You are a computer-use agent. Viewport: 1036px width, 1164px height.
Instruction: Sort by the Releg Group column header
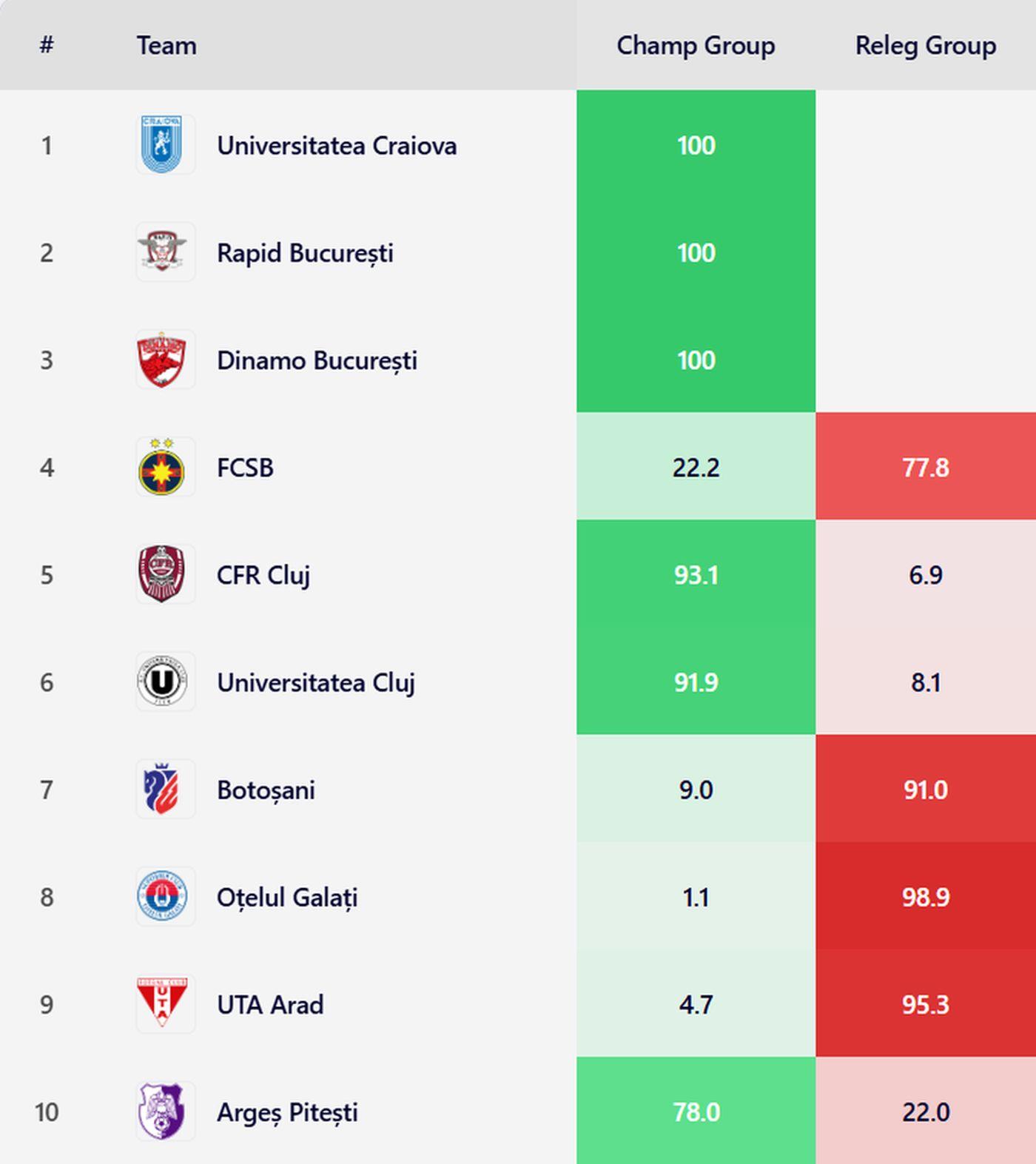tap(925, 45)
